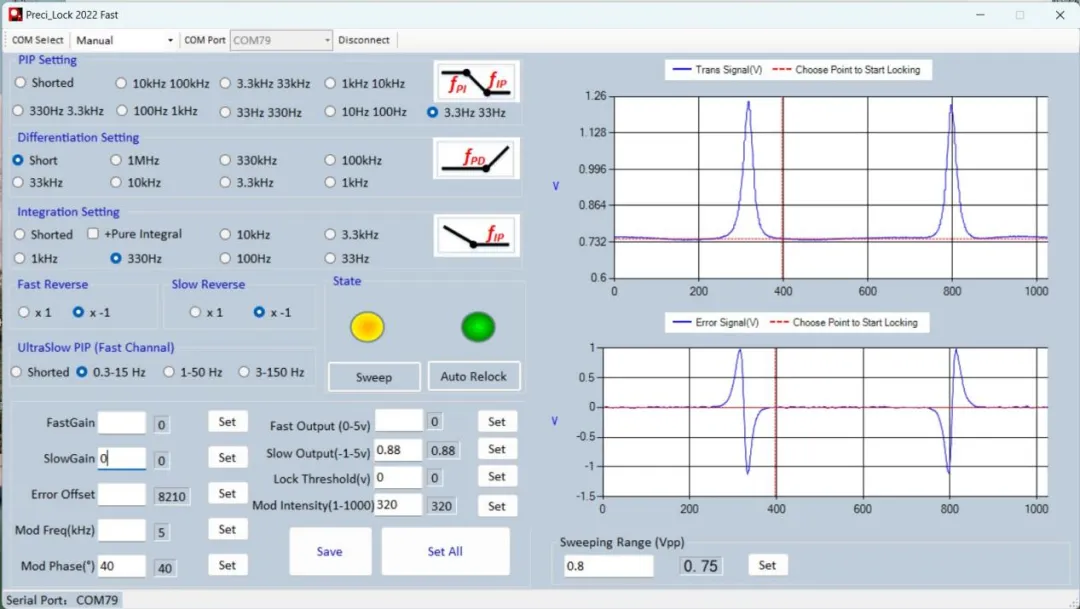Click the Auto Relock button
Viewport: 1080px width, 609px height.
[474, 377]
